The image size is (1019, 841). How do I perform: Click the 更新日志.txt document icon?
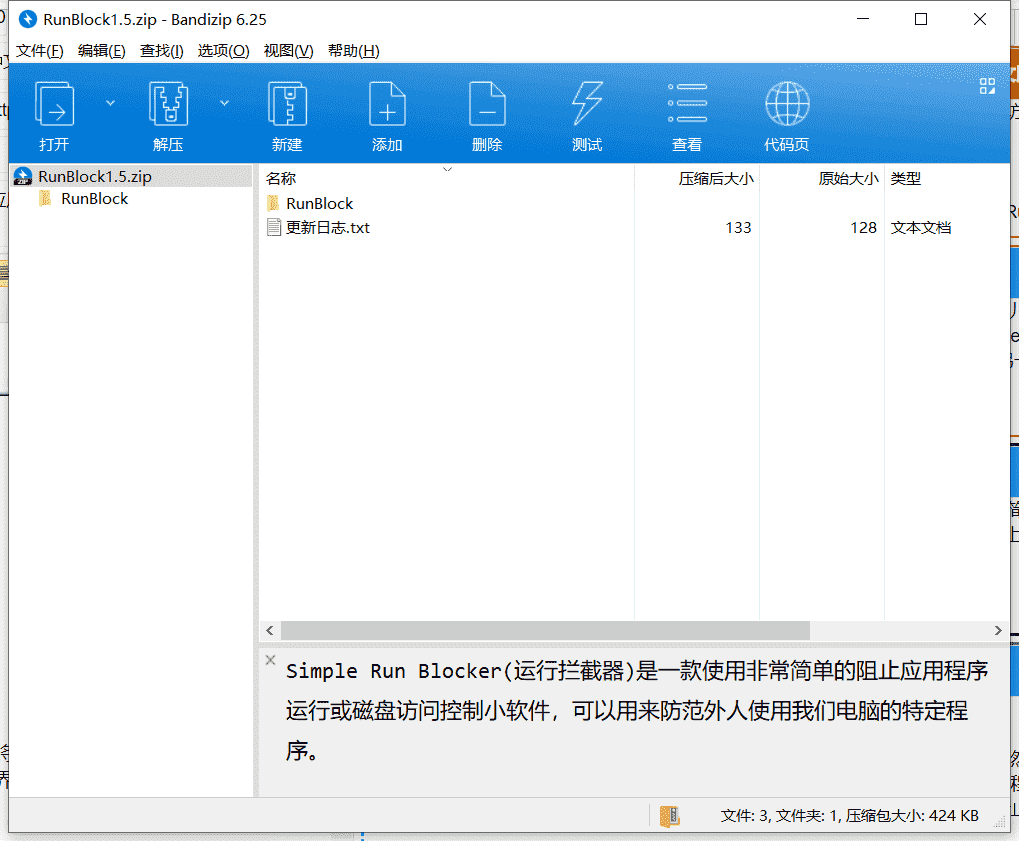274,227
